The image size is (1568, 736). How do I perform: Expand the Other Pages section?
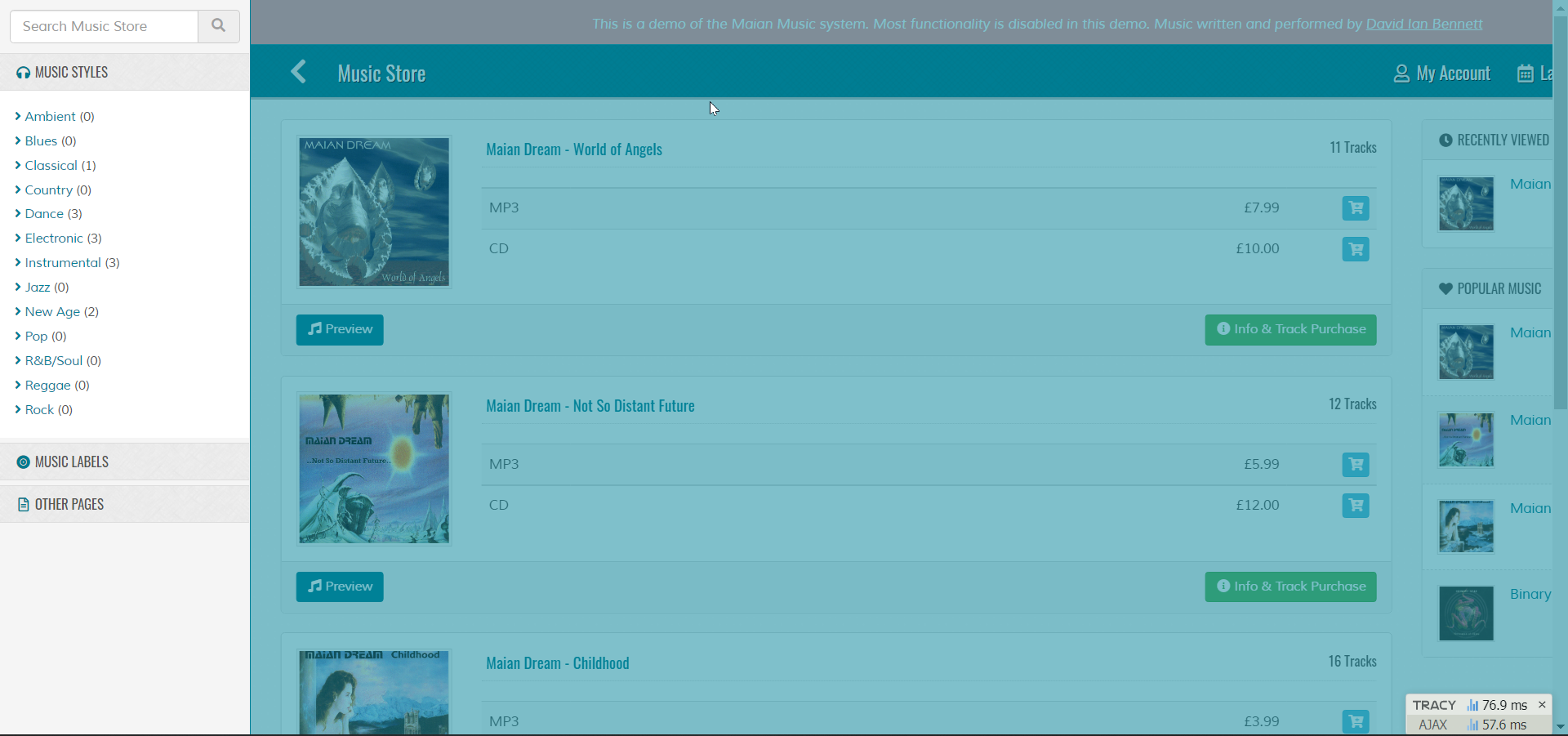pyautogui.click(x=125, y=504)
